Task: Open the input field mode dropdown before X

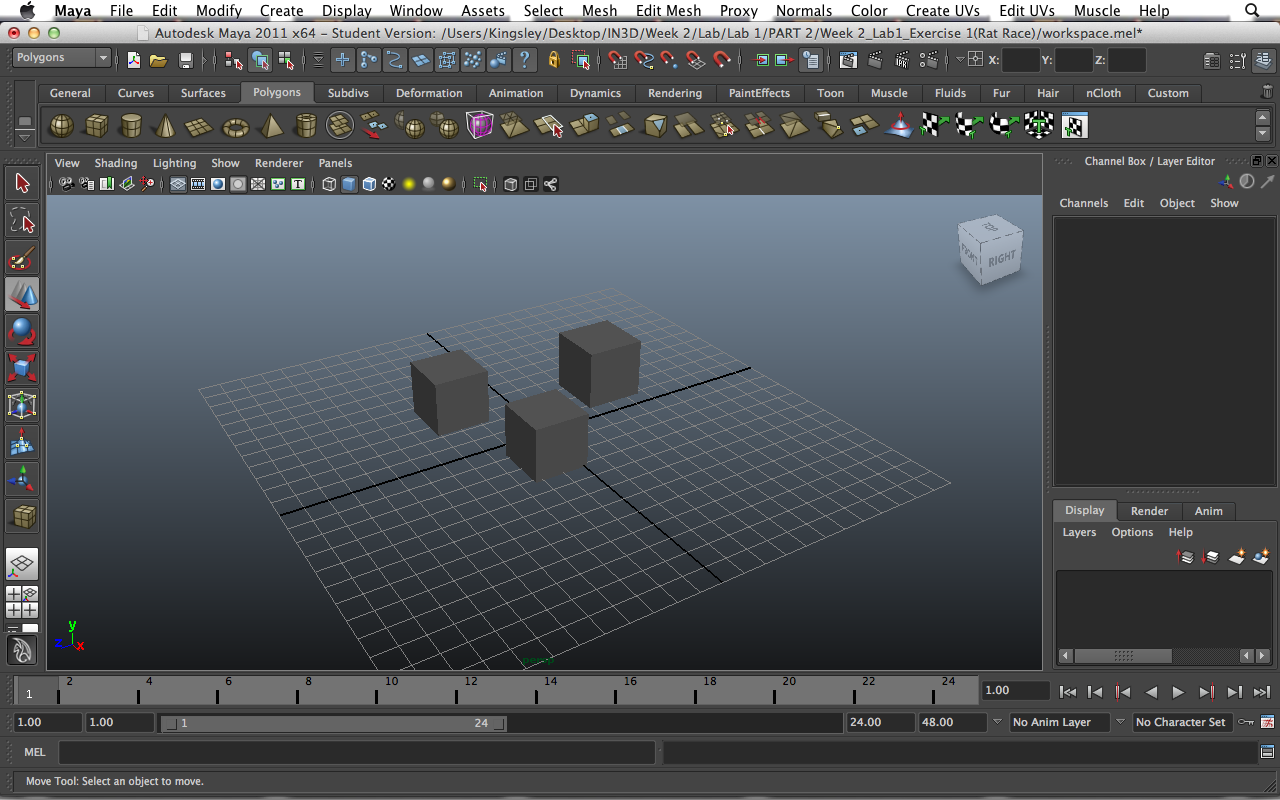Action: [x=961, y=60]
